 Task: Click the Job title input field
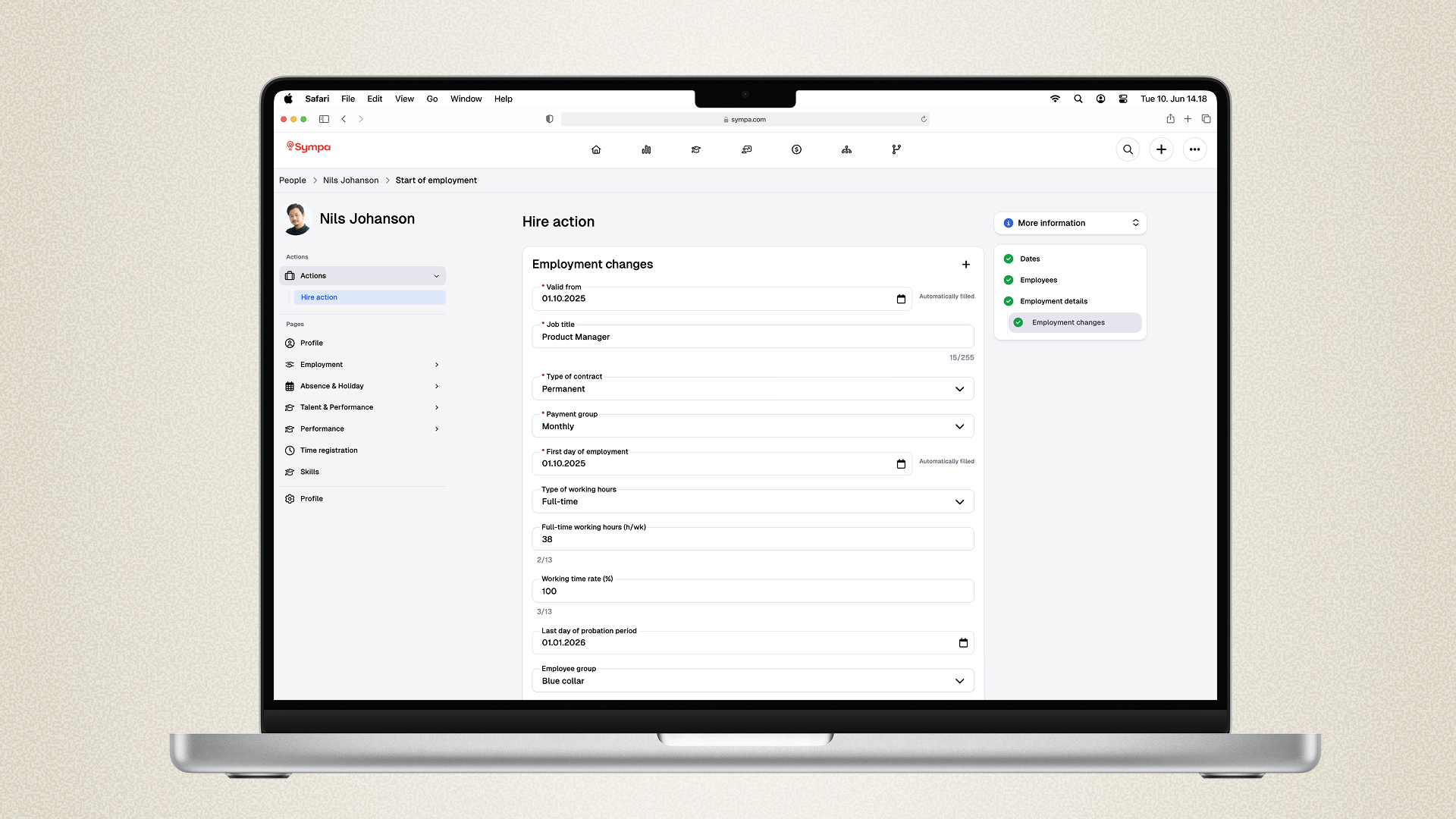click(752, 337)
